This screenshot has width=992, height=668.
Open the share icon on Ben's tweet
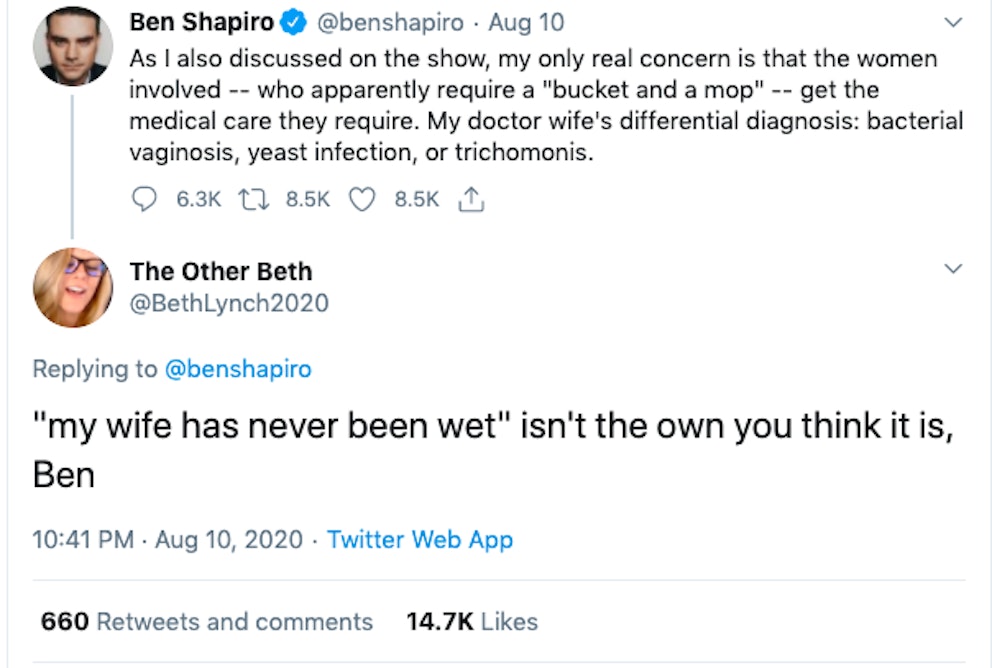click(x=470, y=199)
